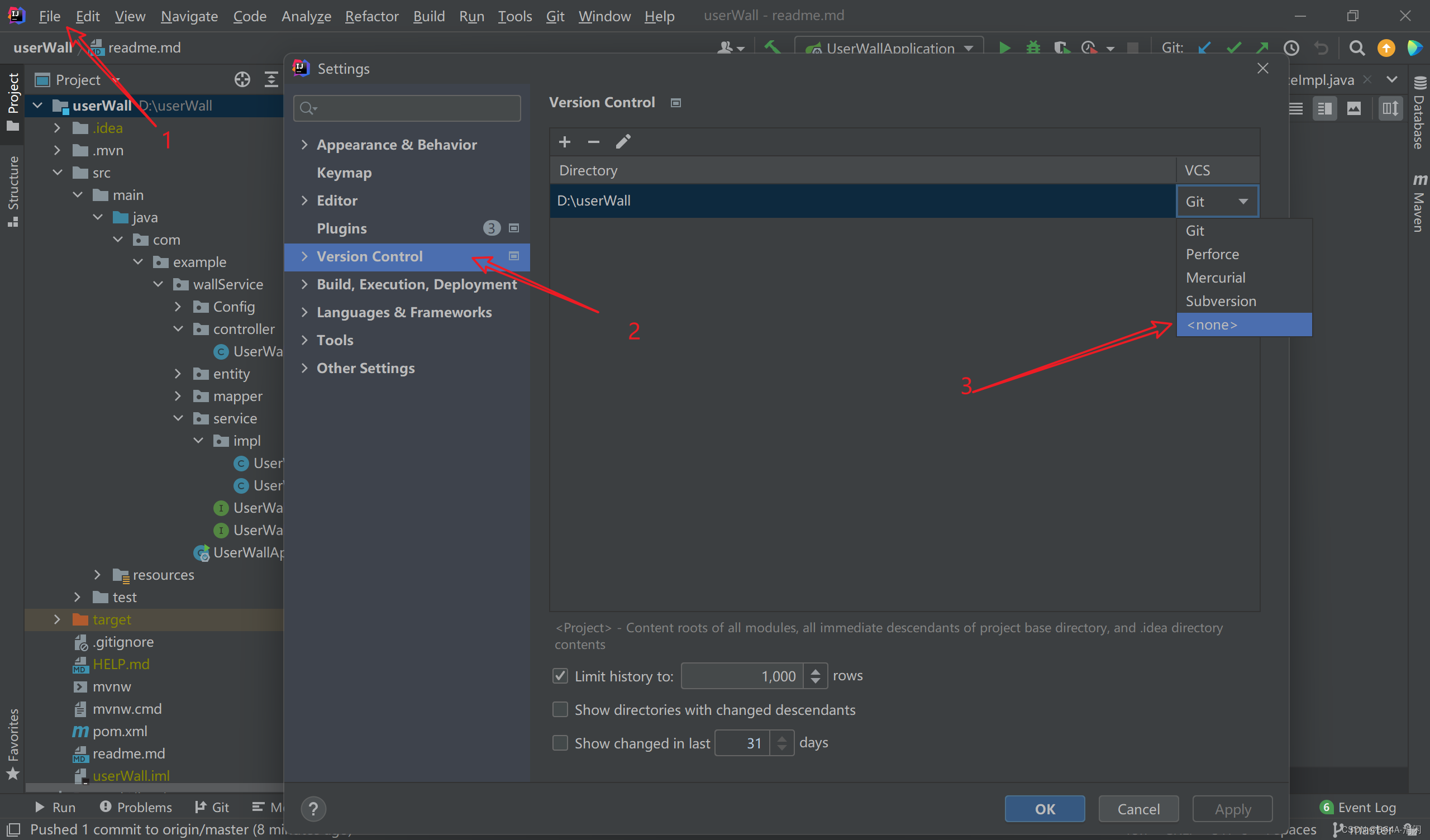Open the Refactor menu
Screen dimensions: 1430x840
[x=371, y=16]
